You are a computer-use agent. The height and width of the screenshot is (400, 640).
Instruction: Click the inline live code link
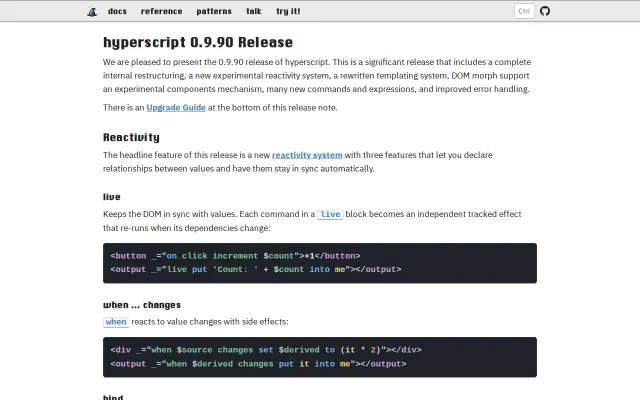point(330,214)
